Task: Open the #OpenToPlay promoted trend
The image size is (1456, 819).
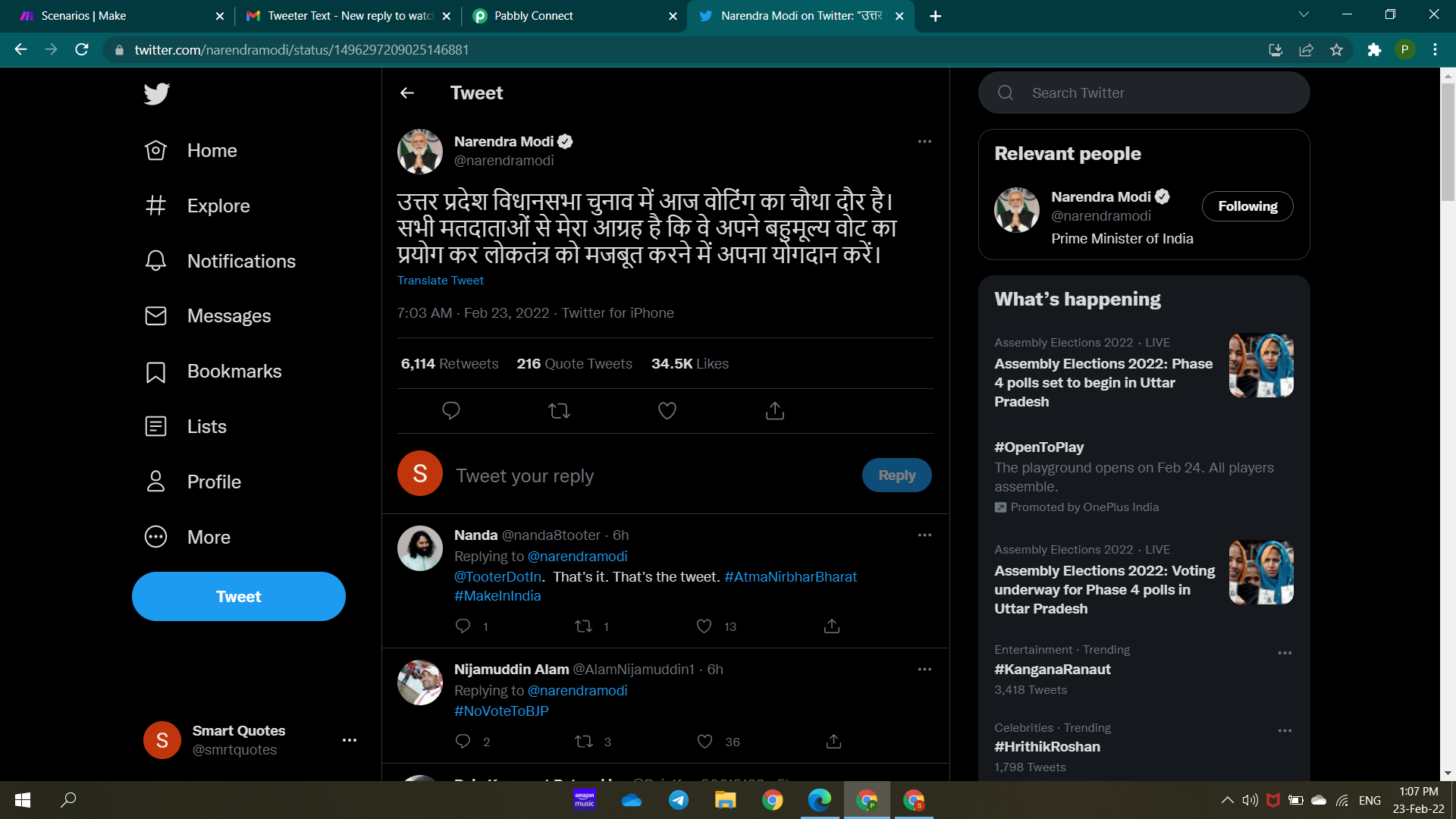Action: pyautogui.click(x=1144, y=477)
